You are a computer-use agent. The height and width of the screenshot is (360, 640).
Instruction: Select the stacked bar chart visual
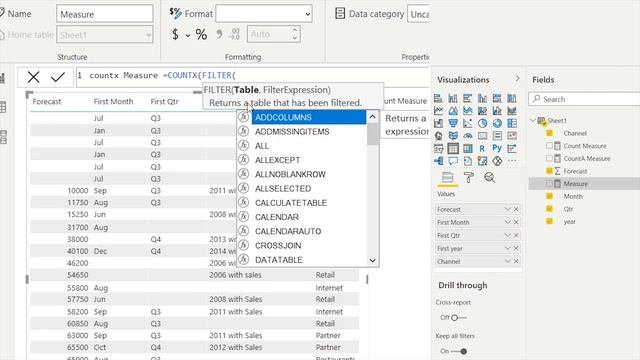pos(438,98)
